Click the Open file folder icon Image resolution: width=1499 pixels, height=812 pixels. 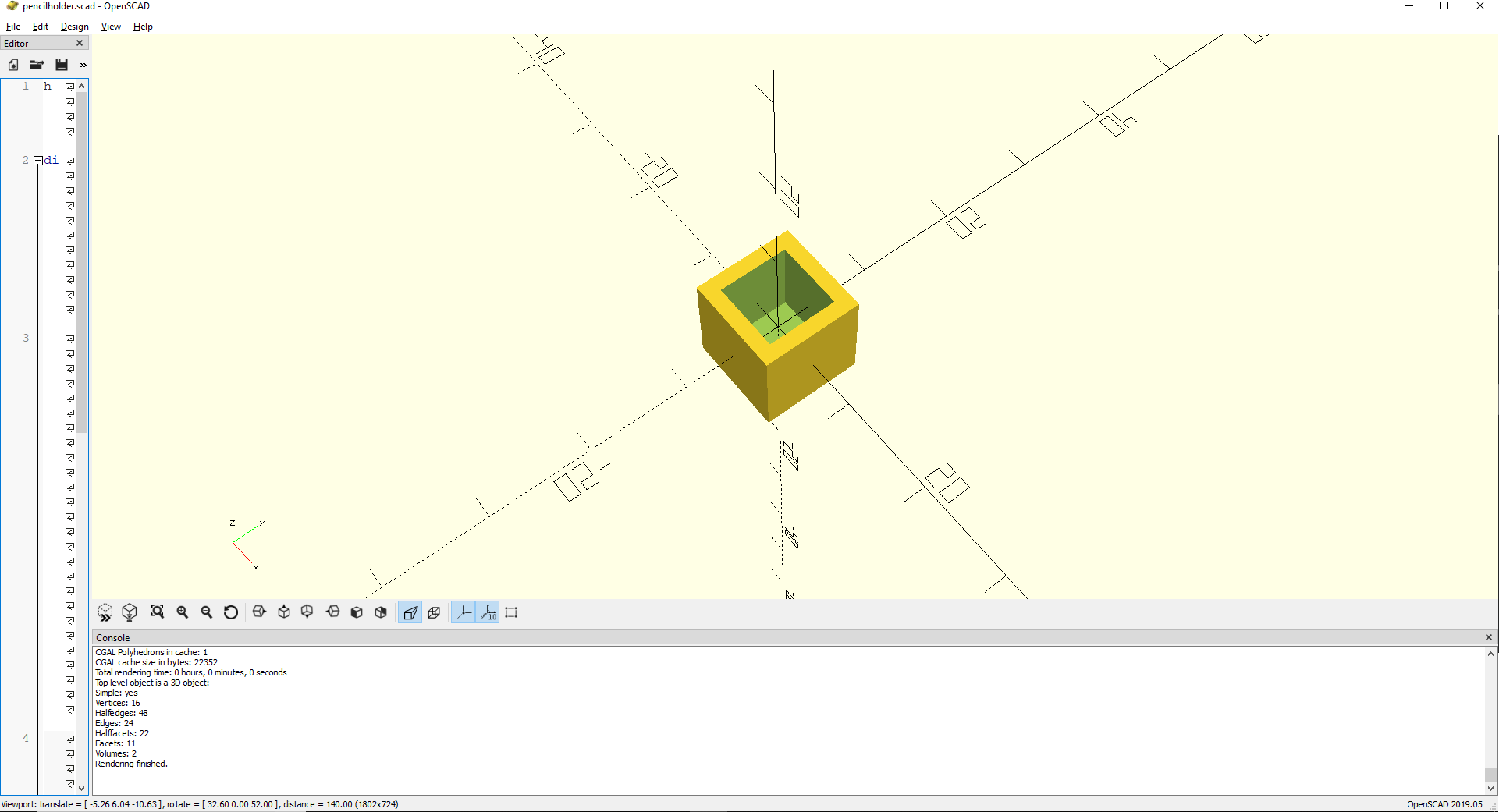pos(37,65)
